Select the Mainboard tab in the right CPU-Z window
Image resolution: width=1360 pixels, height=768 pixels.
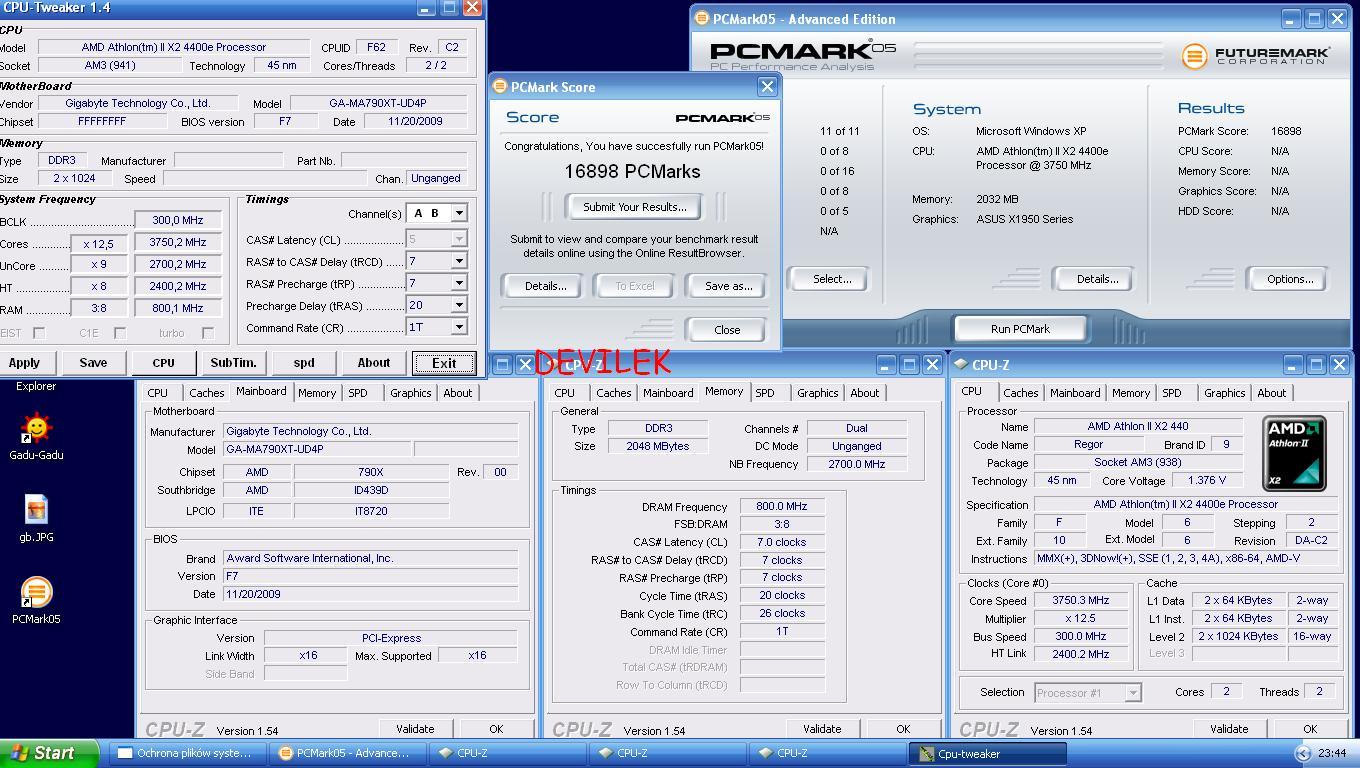point(1075,393)
